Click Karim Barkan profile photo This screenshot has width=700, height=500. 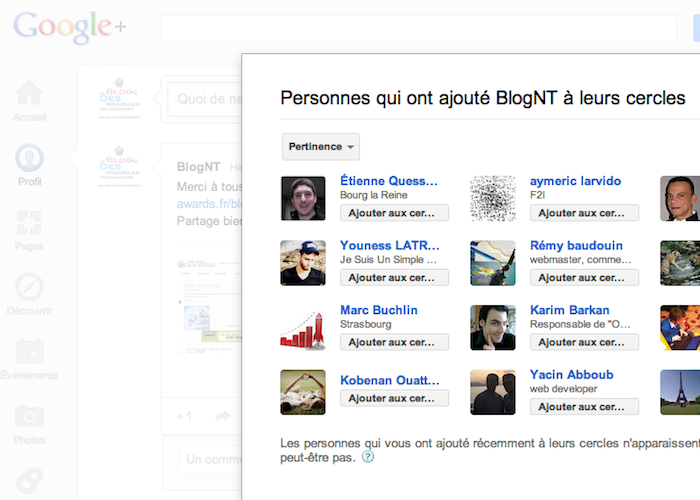pyautogui.click(x=493, y=328)
